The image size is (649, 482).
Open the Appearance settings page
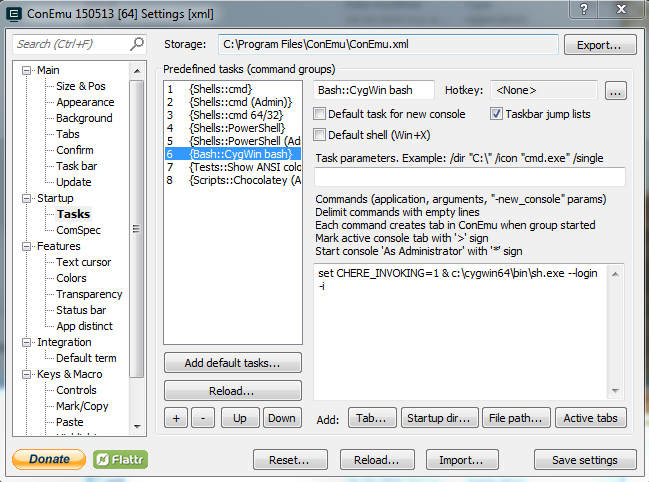tap(85, 102)
